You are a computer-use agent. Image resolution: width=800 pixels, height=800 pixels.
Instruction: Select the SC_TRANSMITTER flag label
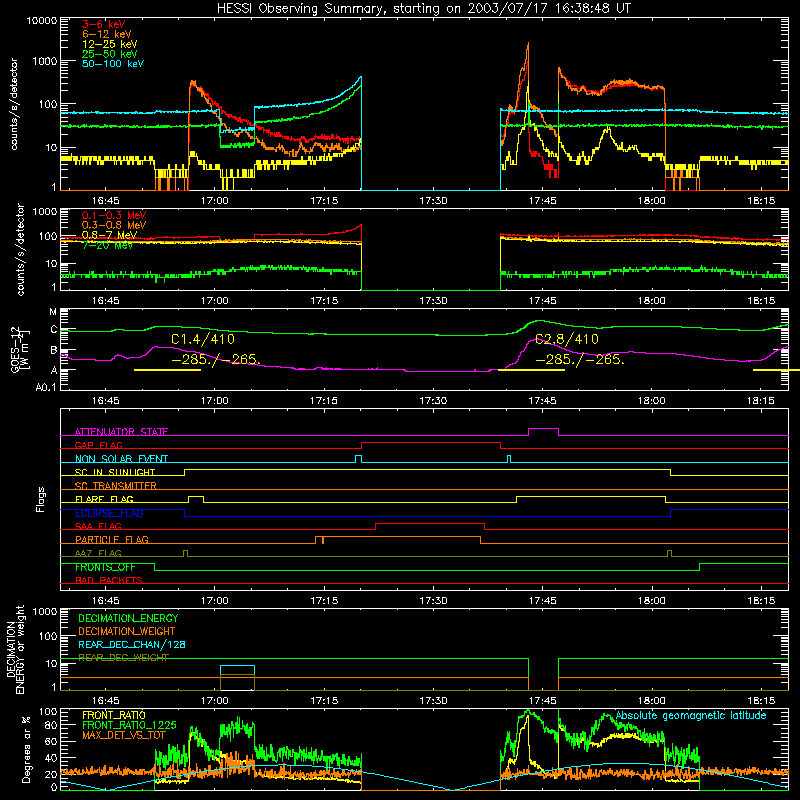[116, 485]
